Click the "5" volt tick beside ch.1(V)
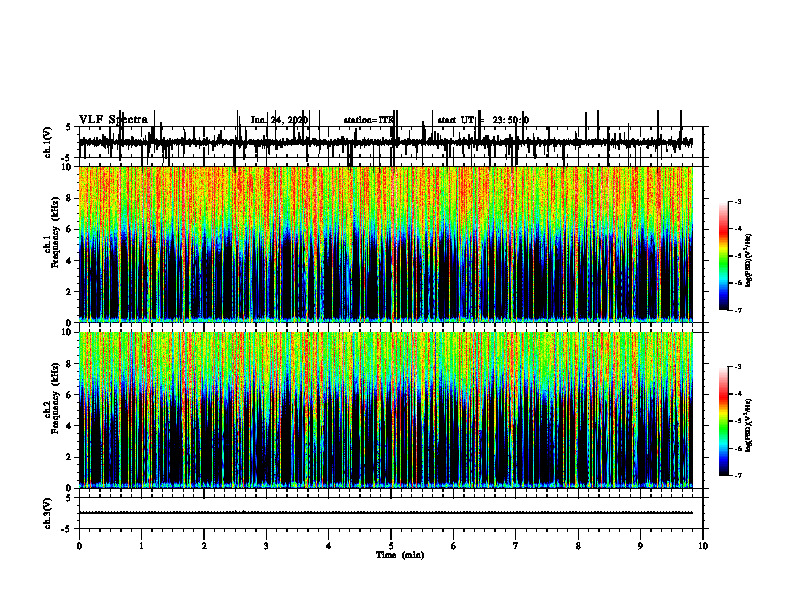Viewport: 792px width, 612px height. pyautogui.click(x=68, y=127)
